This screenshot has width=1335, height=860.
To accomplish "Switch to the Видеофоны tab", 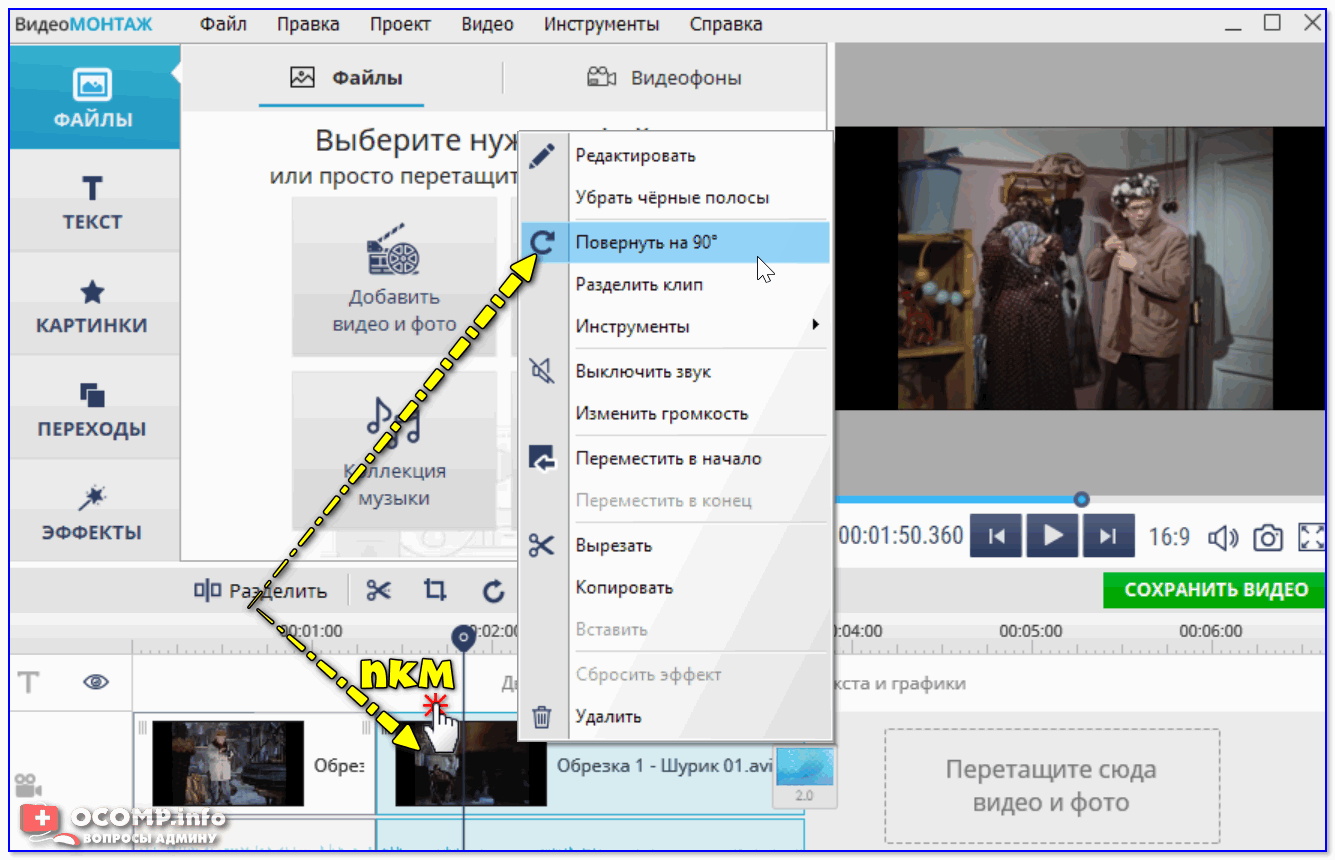I will coord(664,77).
